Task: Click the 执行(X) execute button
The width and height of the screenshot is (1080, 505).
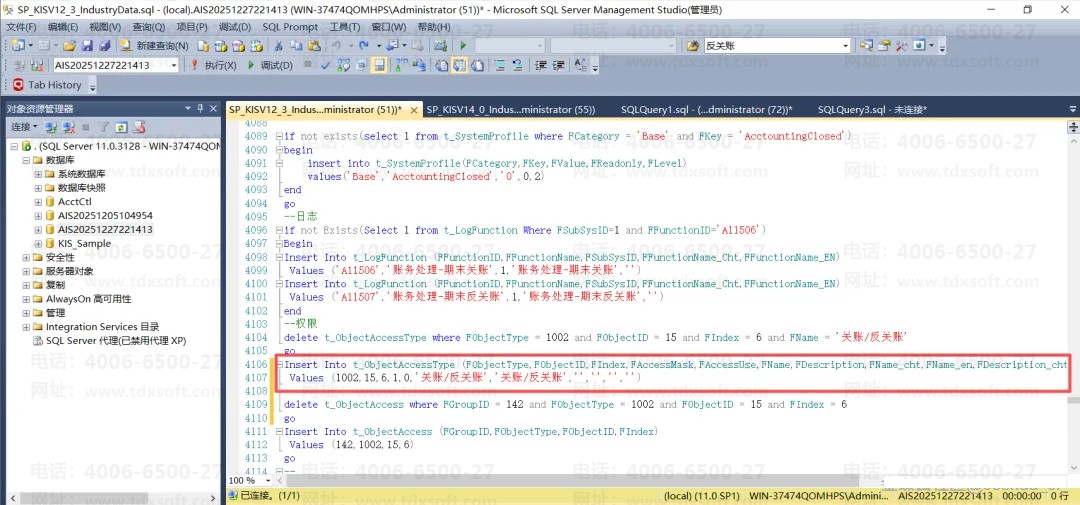Action: pyautogui.click(x=213, y=66)
